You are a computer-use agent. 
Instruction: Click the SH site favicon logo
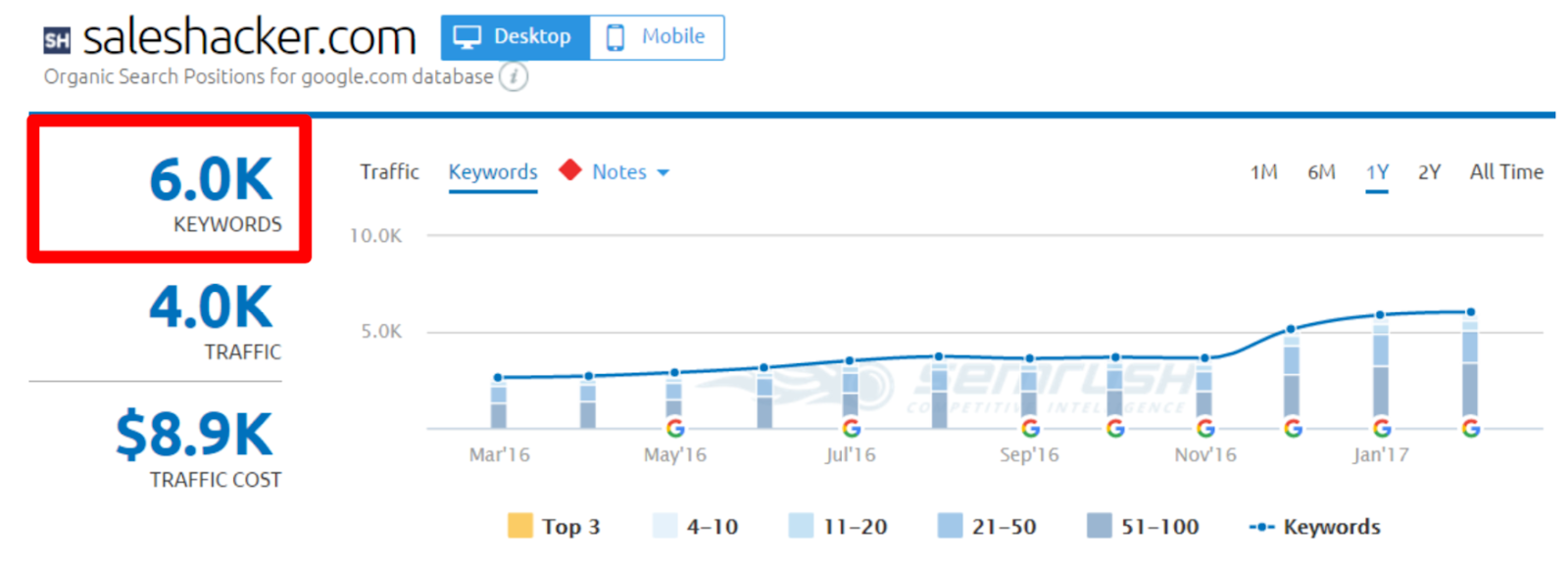click(57, 40)
